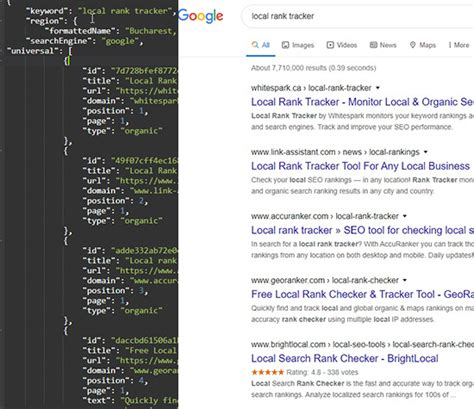
Task: Click the "domain": "www.link- line in JSON
Action: 130,191
